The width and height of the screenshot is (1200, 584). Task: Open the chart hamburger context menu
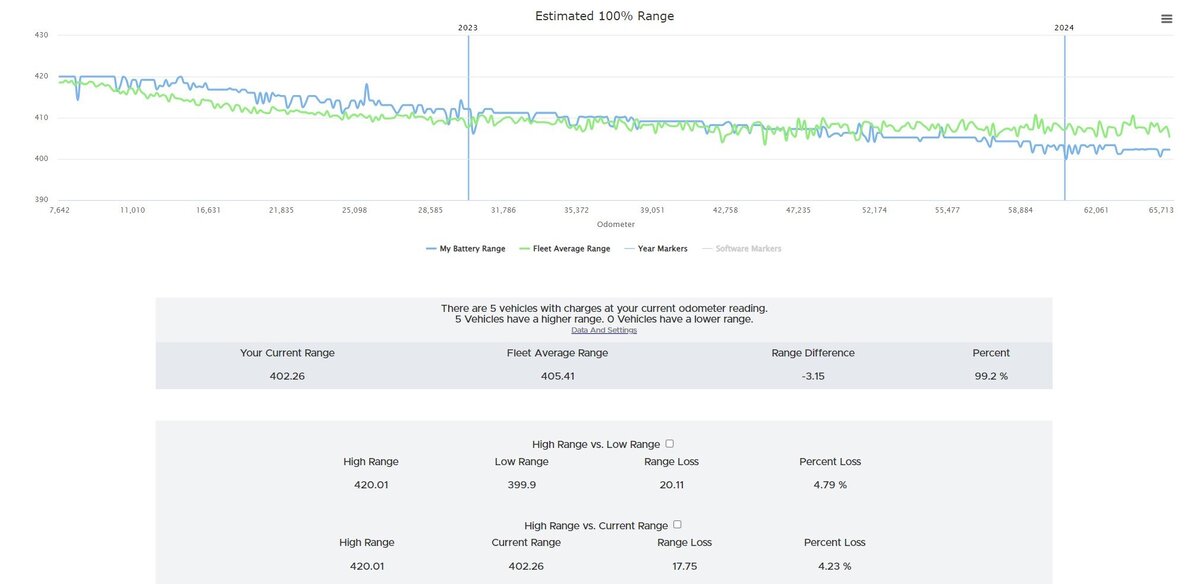(1166, 19)
